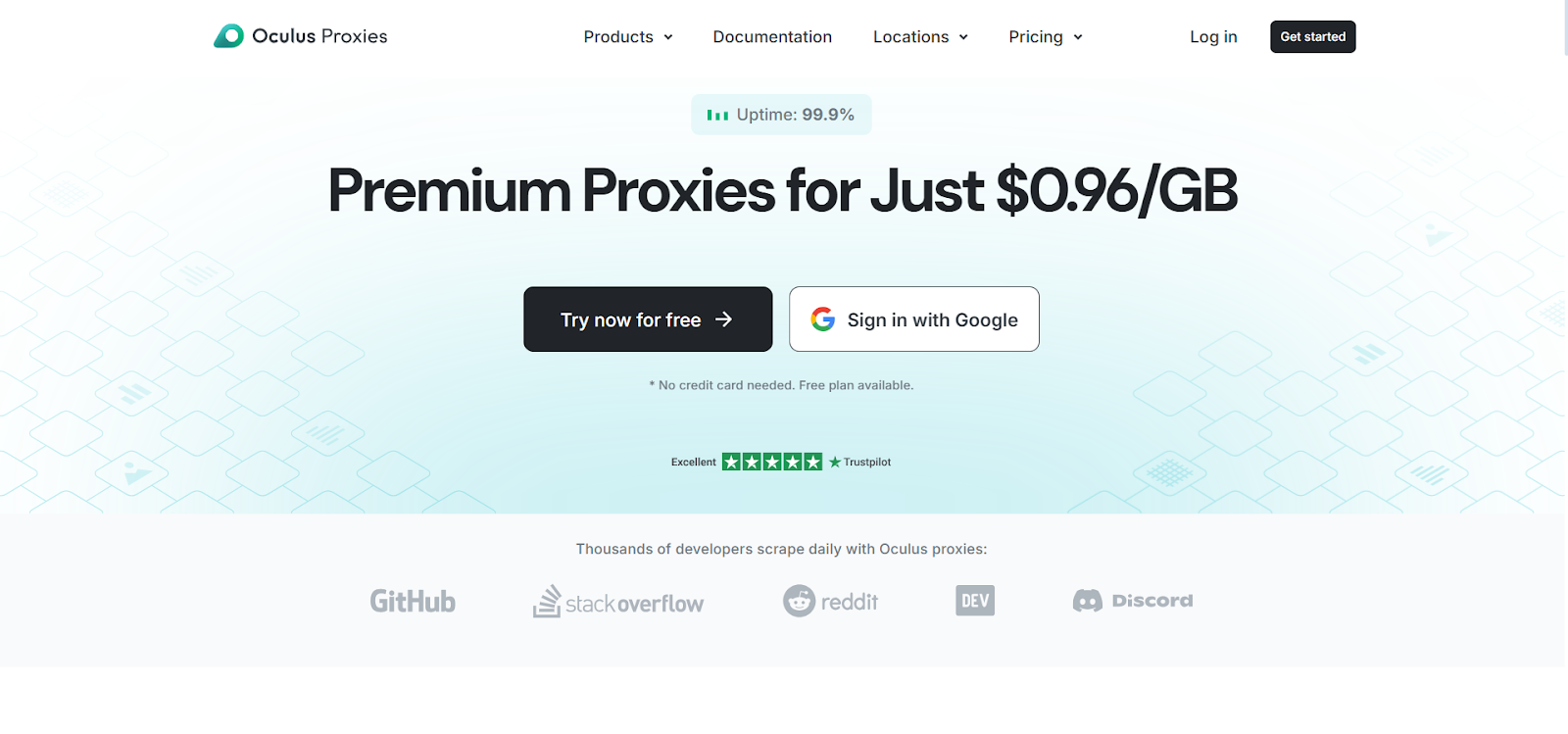Screen dimensions: 1568x734
Task: Click the GitHub logo
Action: point(413,601)
